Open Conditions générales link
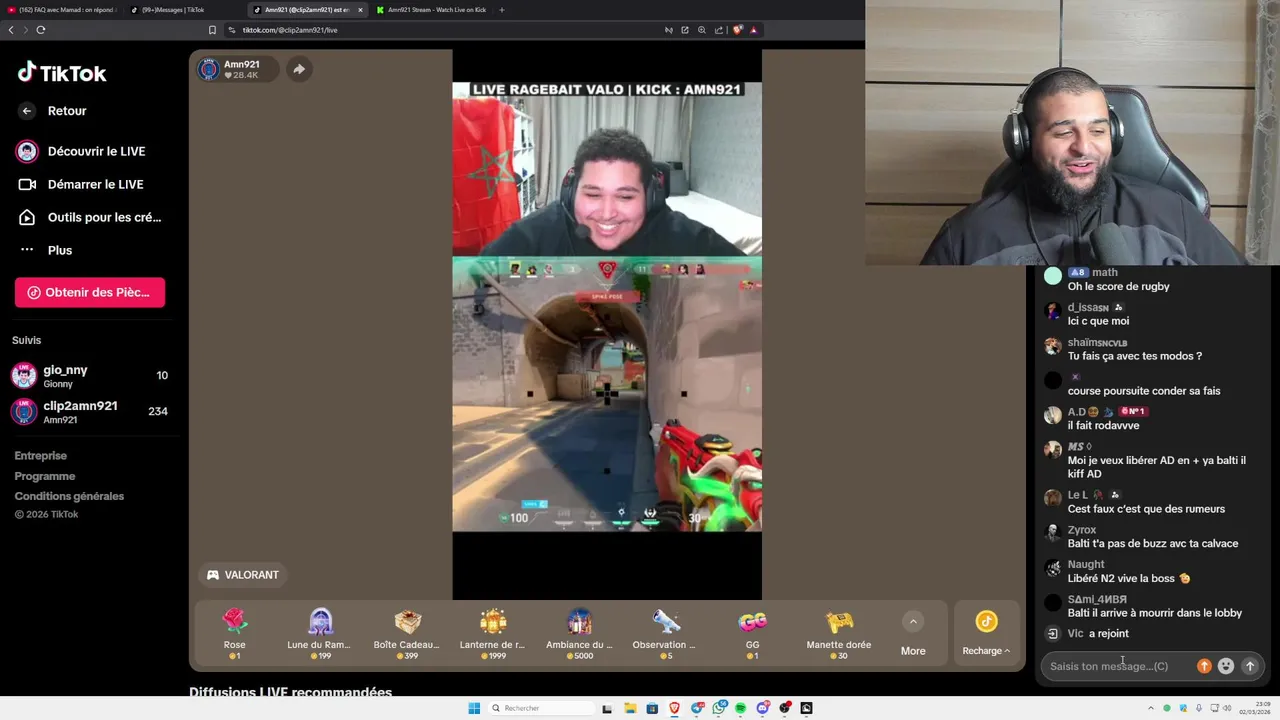The image size is (1280, 720). [69, 496]
